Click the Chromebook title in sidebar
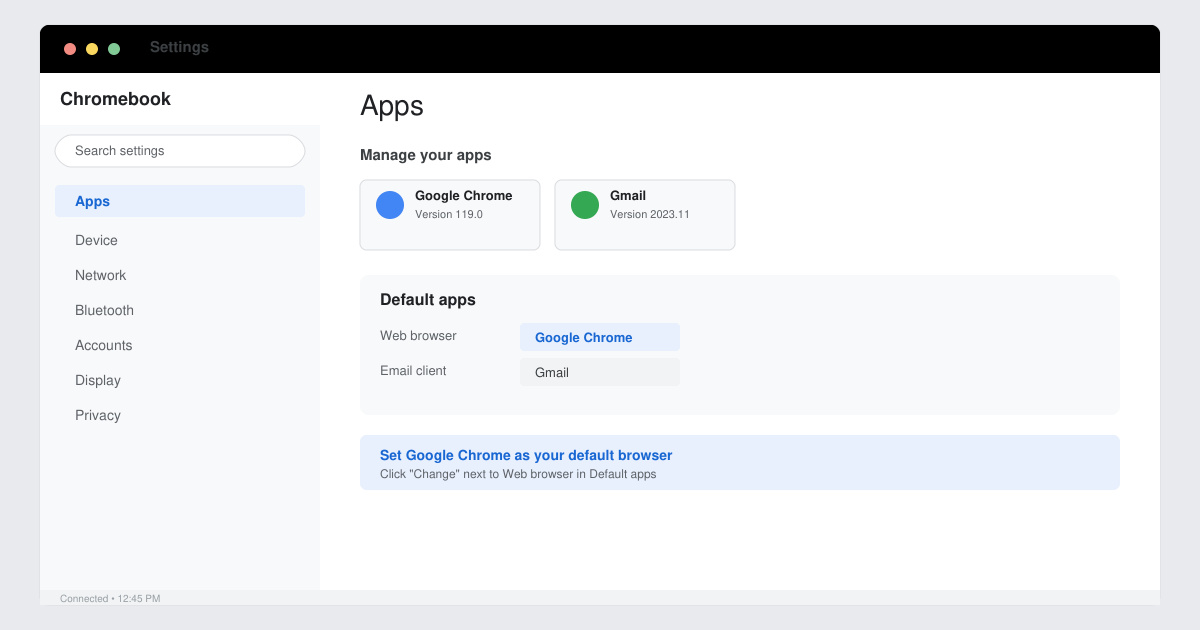 (x=115, y=99)
